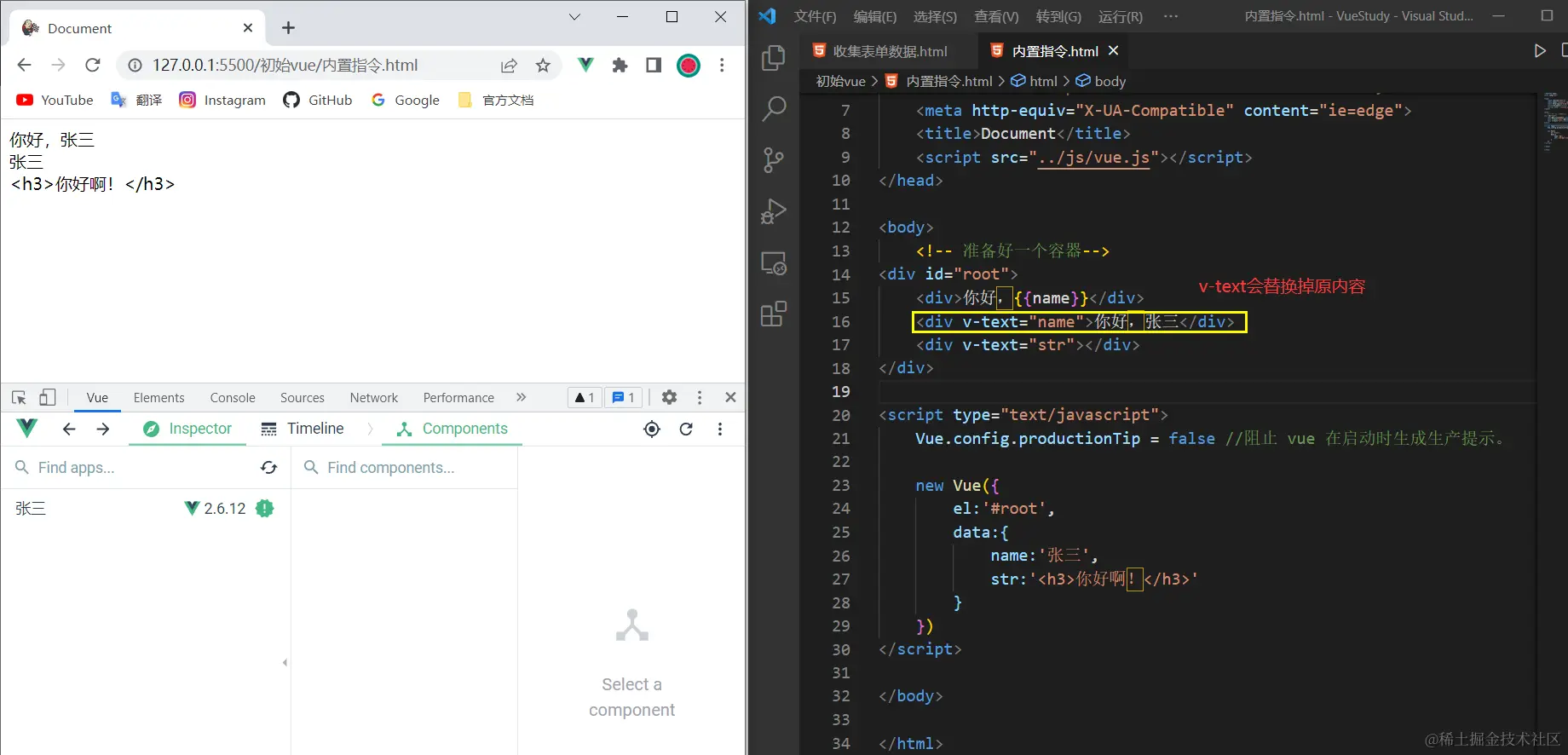The image size is (1568, 755).
Task: Toggle browser side panel icon
Action: [x=654, y=66]
